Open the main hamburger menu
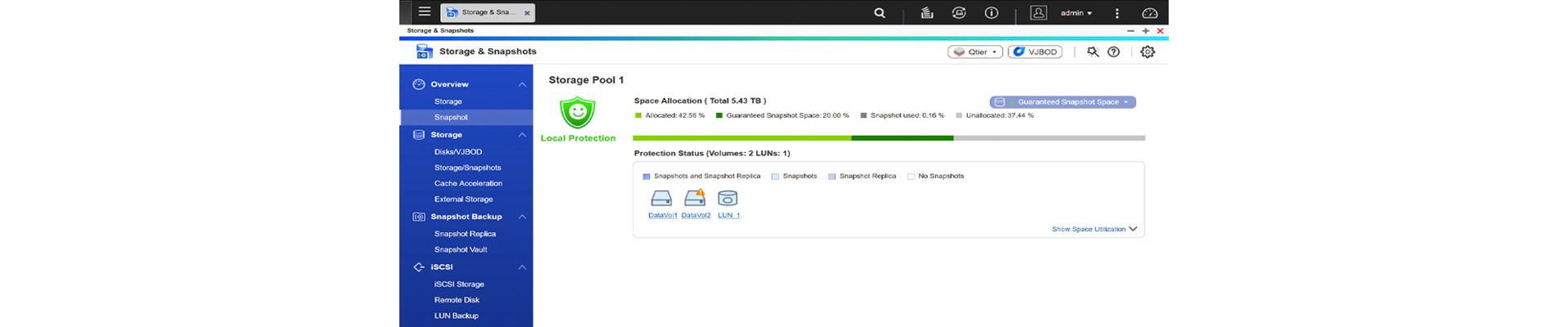Image resolution: width=1568 pixels, height=327 pixels. (424, 12)
